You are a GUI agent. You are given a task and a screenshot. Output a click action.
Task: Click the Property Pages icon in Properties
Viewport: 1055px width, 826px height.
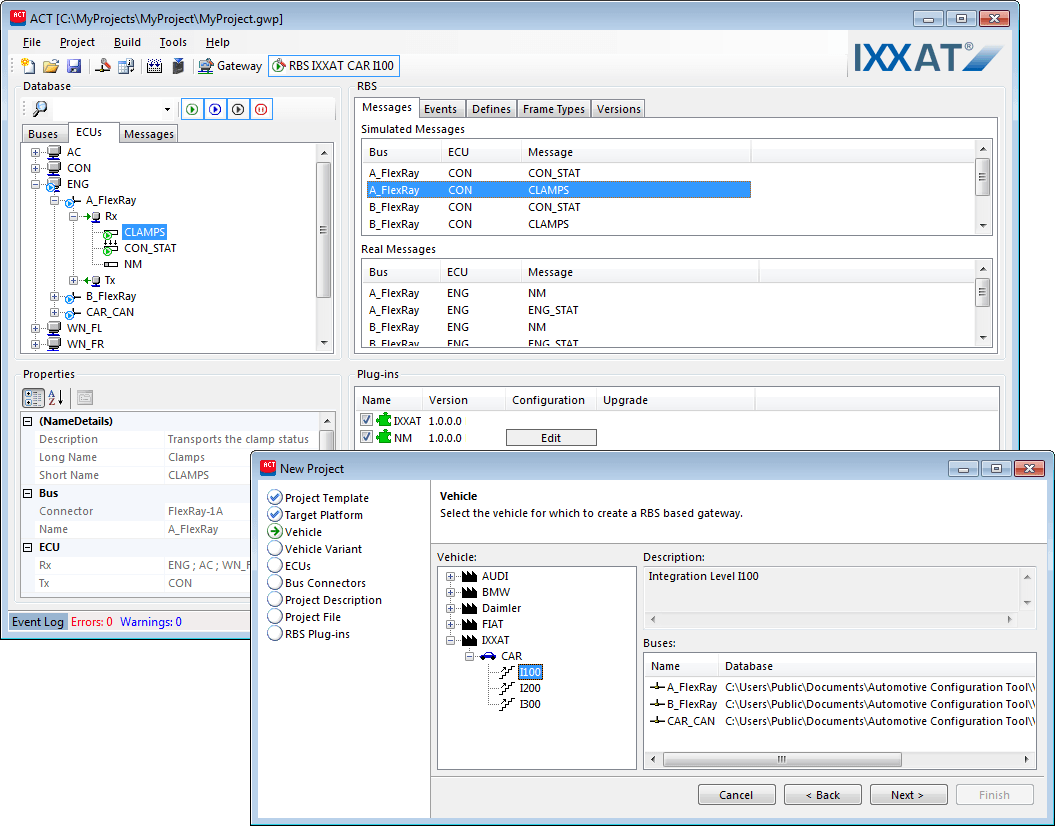[x=85, y=398]
